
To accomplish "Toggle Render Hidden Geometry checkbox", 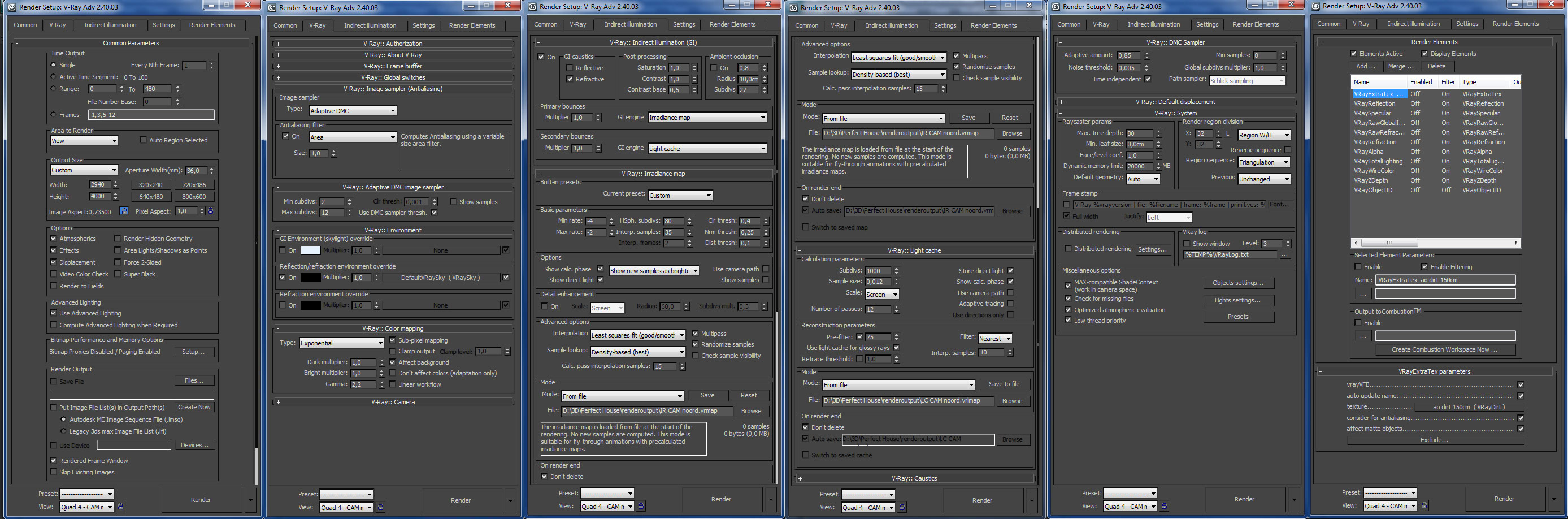I will tap(118, 238).
